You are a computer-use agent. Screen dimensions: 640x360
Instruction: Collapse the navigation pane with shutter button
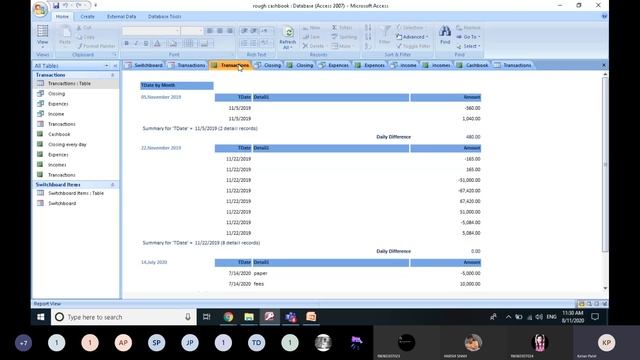tap(115, 66)
